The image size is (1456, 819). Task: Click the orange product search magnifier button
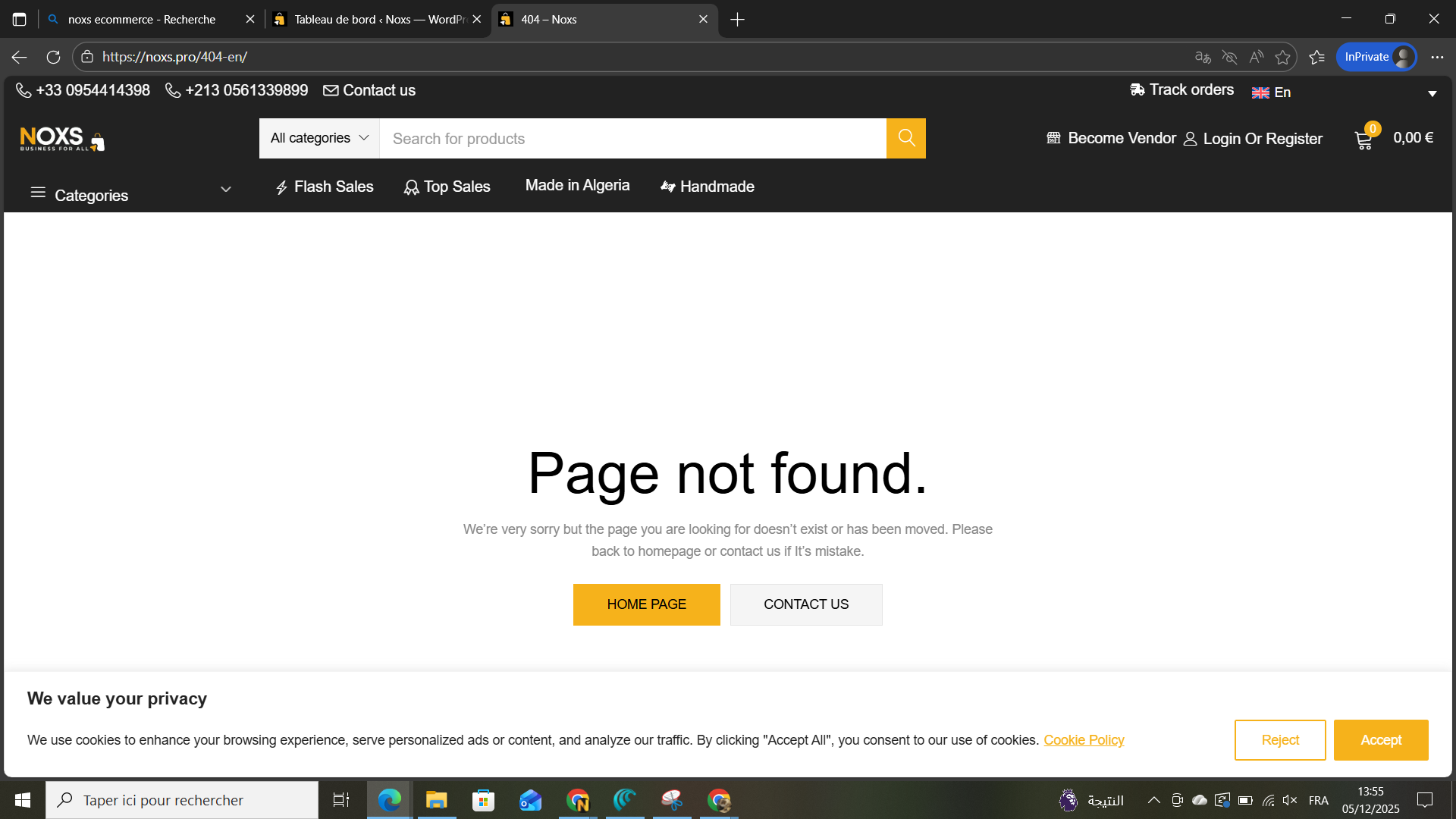pos(905,138)
